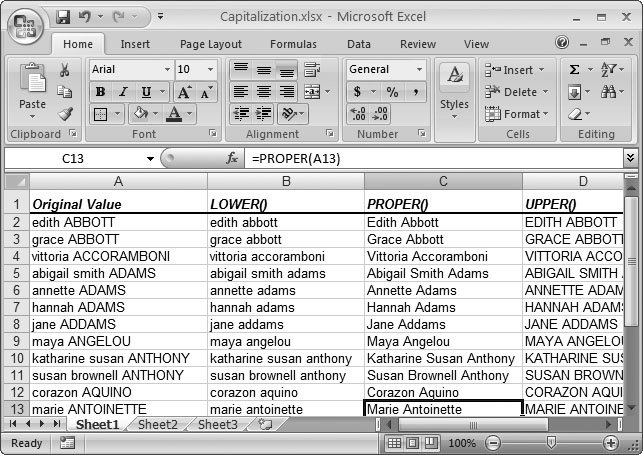643x455 pixels.
Task: Switch to Page Layout view in status bar
Action: pyautogui.click(x=413, y=443)
